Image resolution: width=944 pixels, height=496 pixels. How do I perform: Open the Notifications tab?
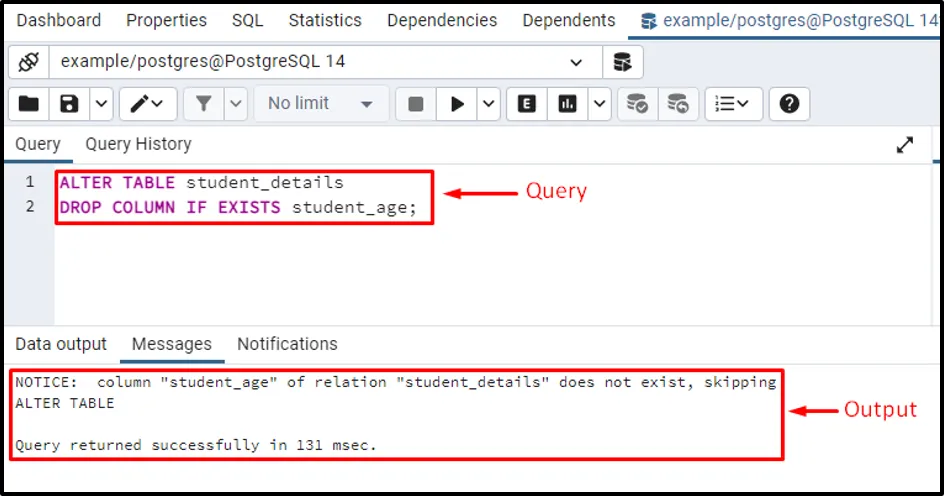point(287,344)
